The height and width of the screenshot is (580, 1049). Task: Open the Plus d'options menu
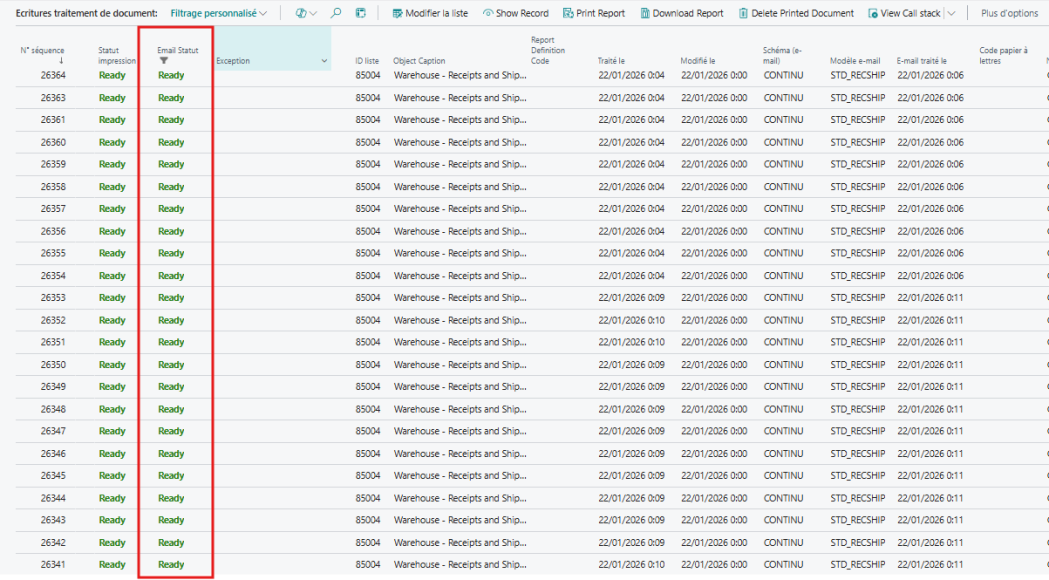coord(1009,13)
